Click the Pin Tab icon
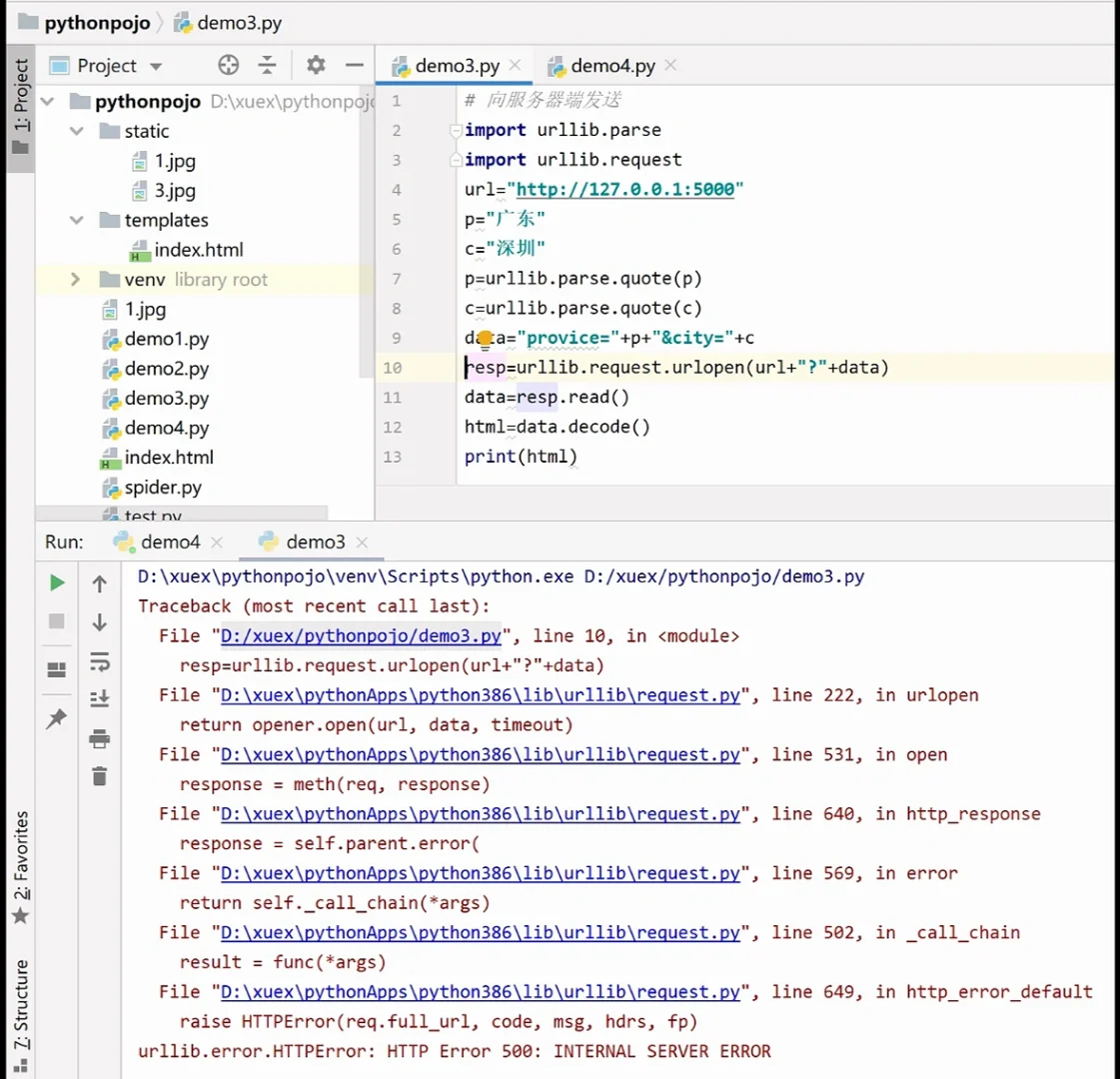The image size is (1120, 1079). (x=56, y=718)
